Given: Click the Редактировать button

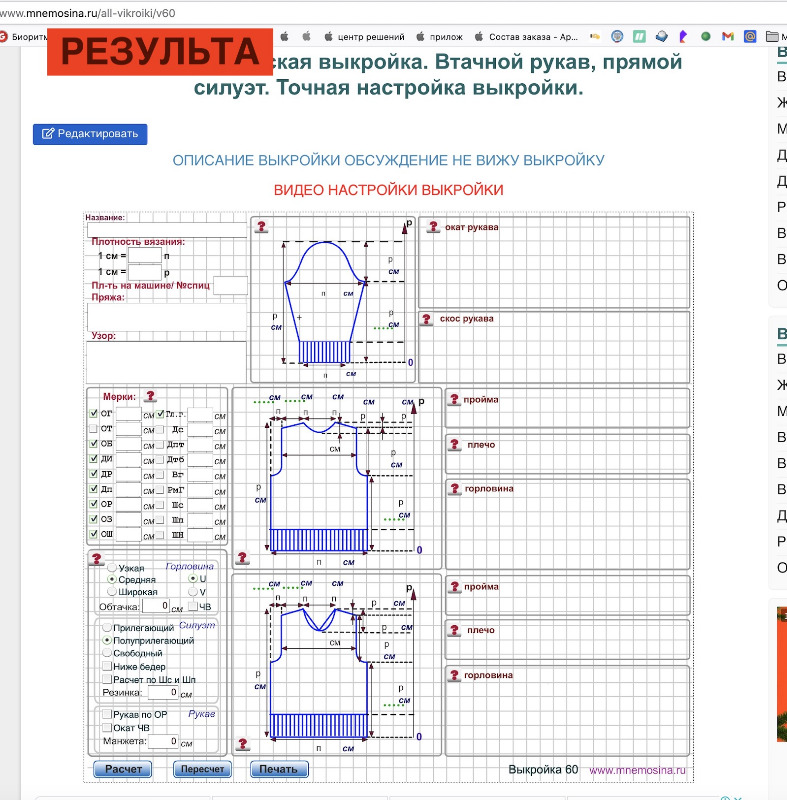Looking at the screenshot, I should point(90,134).
